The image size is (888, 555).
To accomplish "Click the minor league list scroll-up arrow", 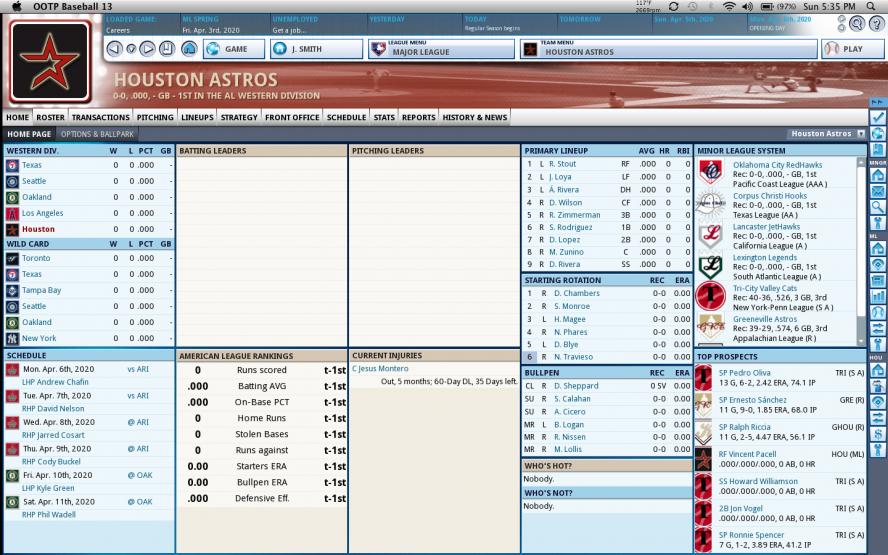I will click(861, 162).
